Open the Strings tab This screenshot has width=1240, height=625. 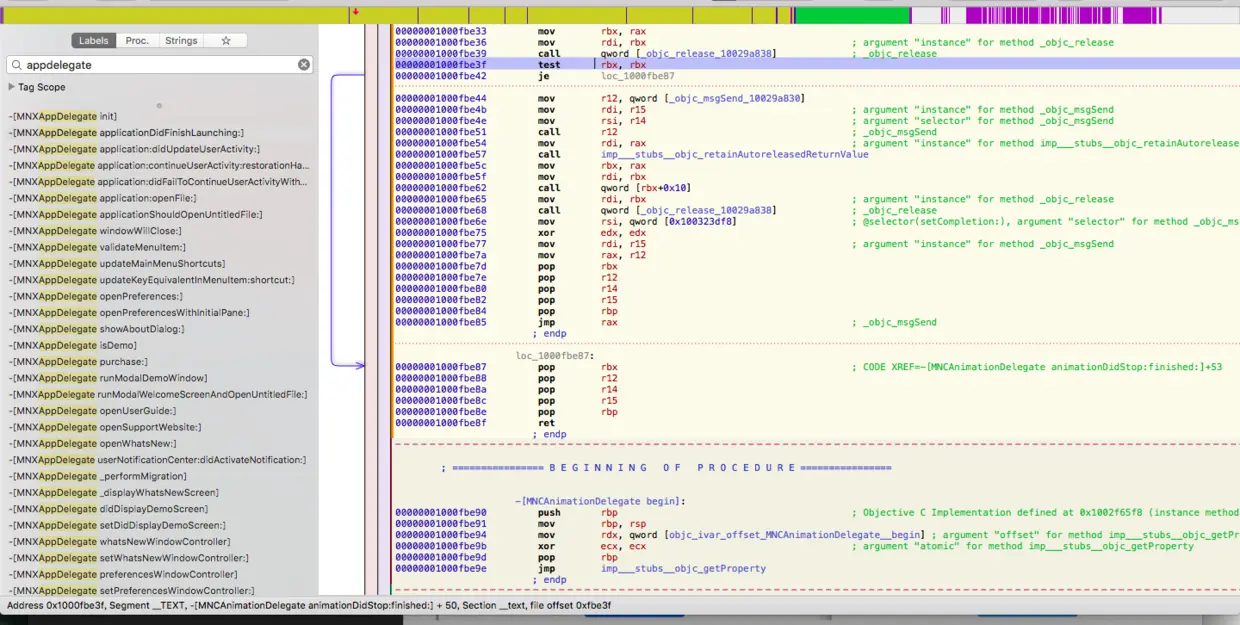[181, 41]
